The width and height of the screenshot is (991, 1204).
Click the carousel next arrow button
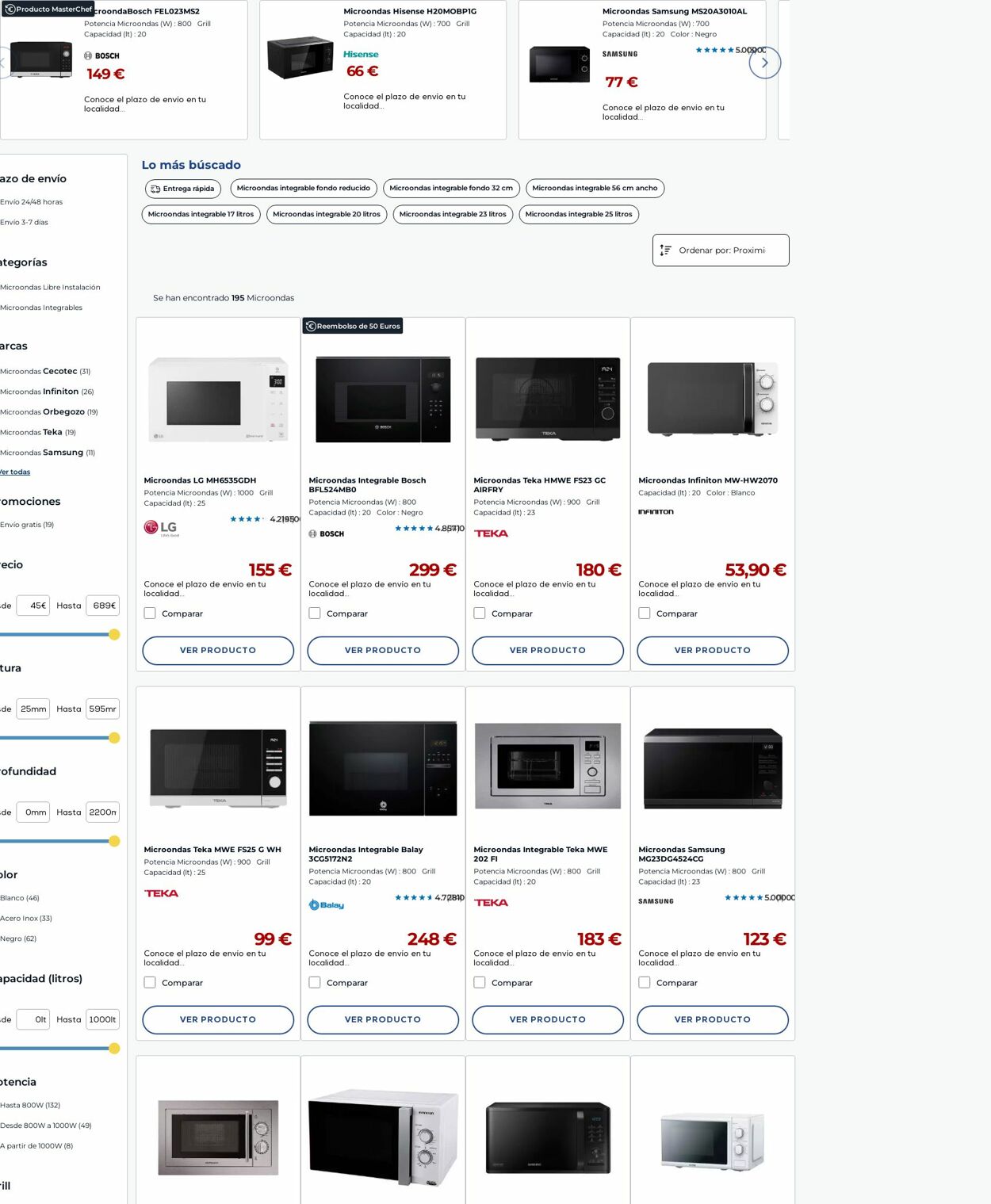pos(764,63)
